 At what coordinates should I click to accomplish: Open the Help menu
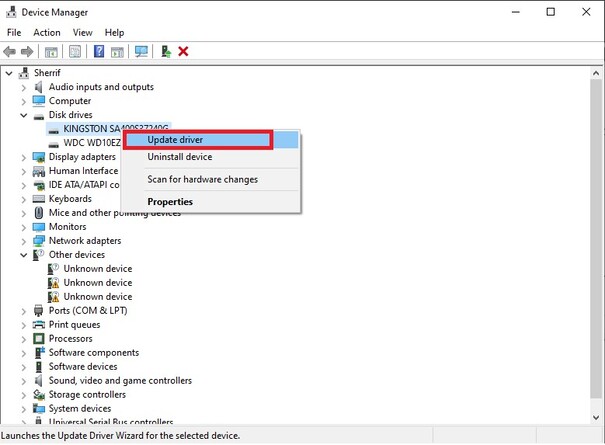(114, 32)
